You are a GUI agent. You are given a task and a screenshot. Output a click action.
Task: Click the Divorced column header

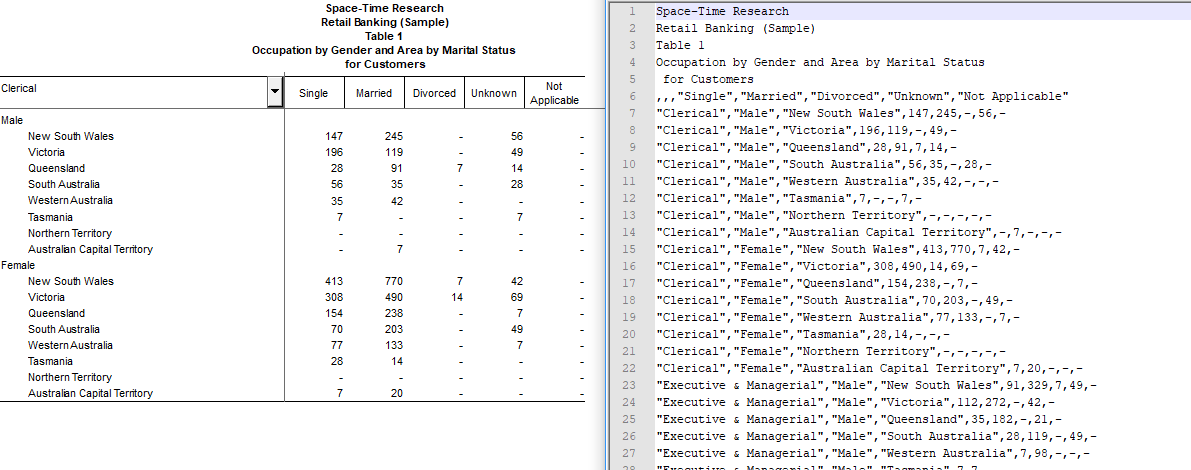[x=434, y=94]
